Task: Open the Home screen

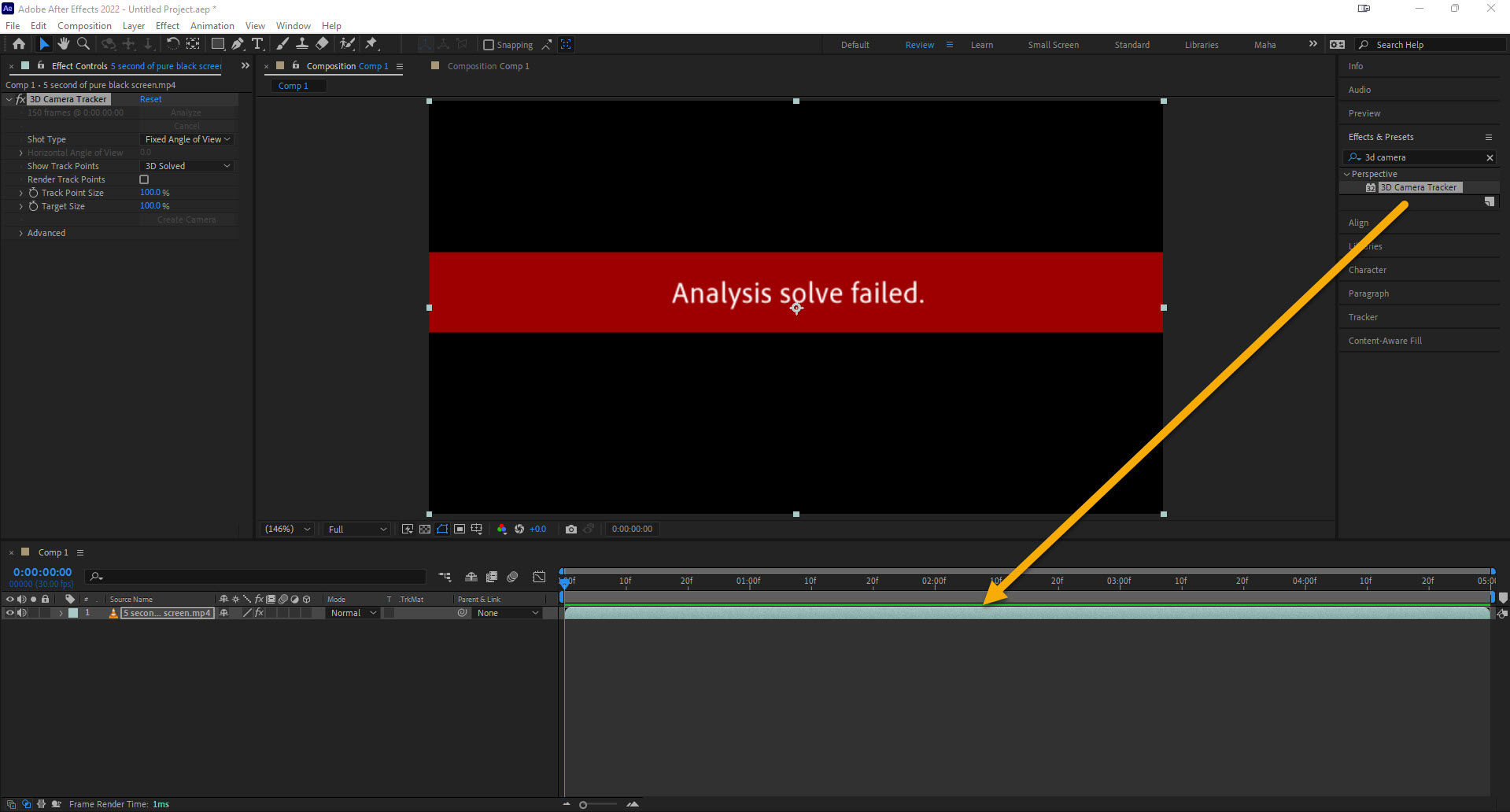Action: pyautogui.click(x=18, y=44)
